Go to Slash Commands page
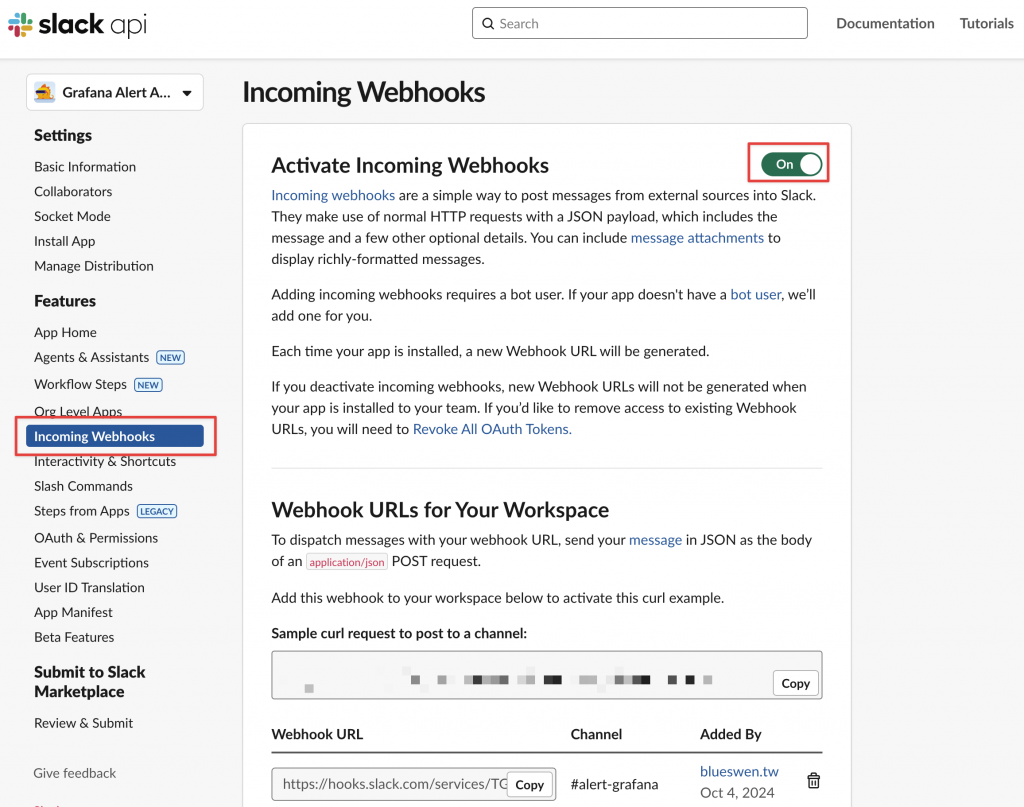Image resolution: width=1024 pixels, height=807 pixels. (x=84, y=486)
